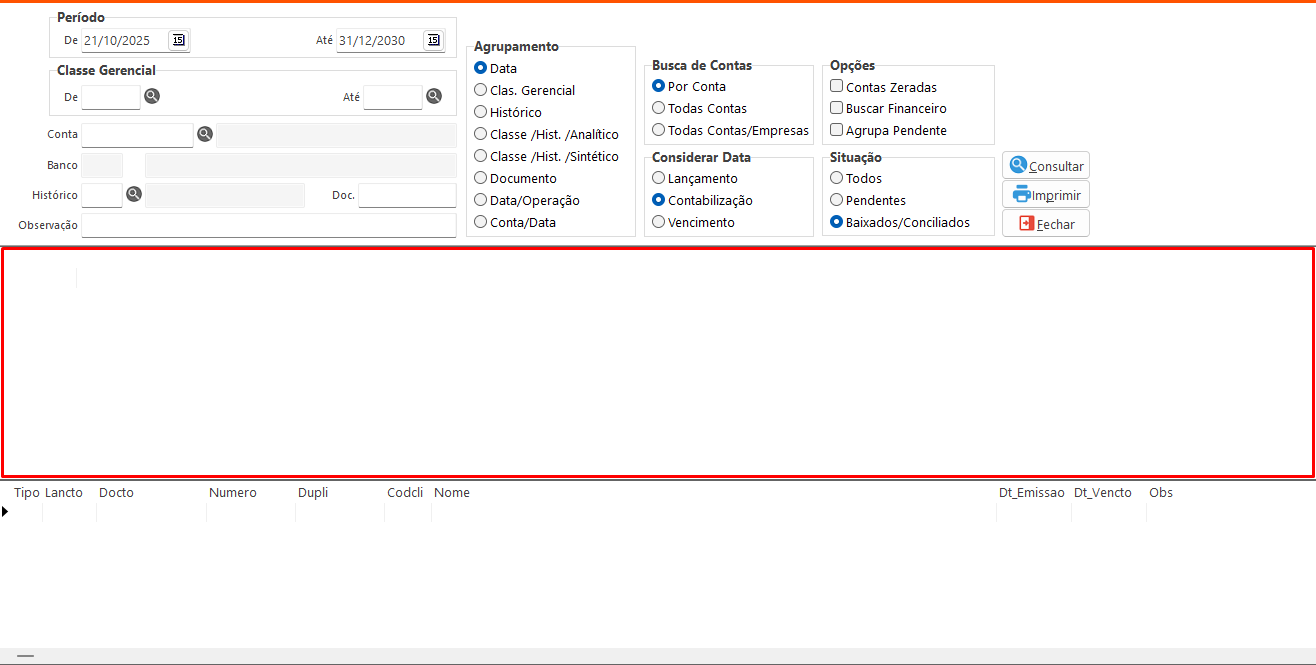Click the Histórico lookup magnifier icon

(x=134, y=194)
